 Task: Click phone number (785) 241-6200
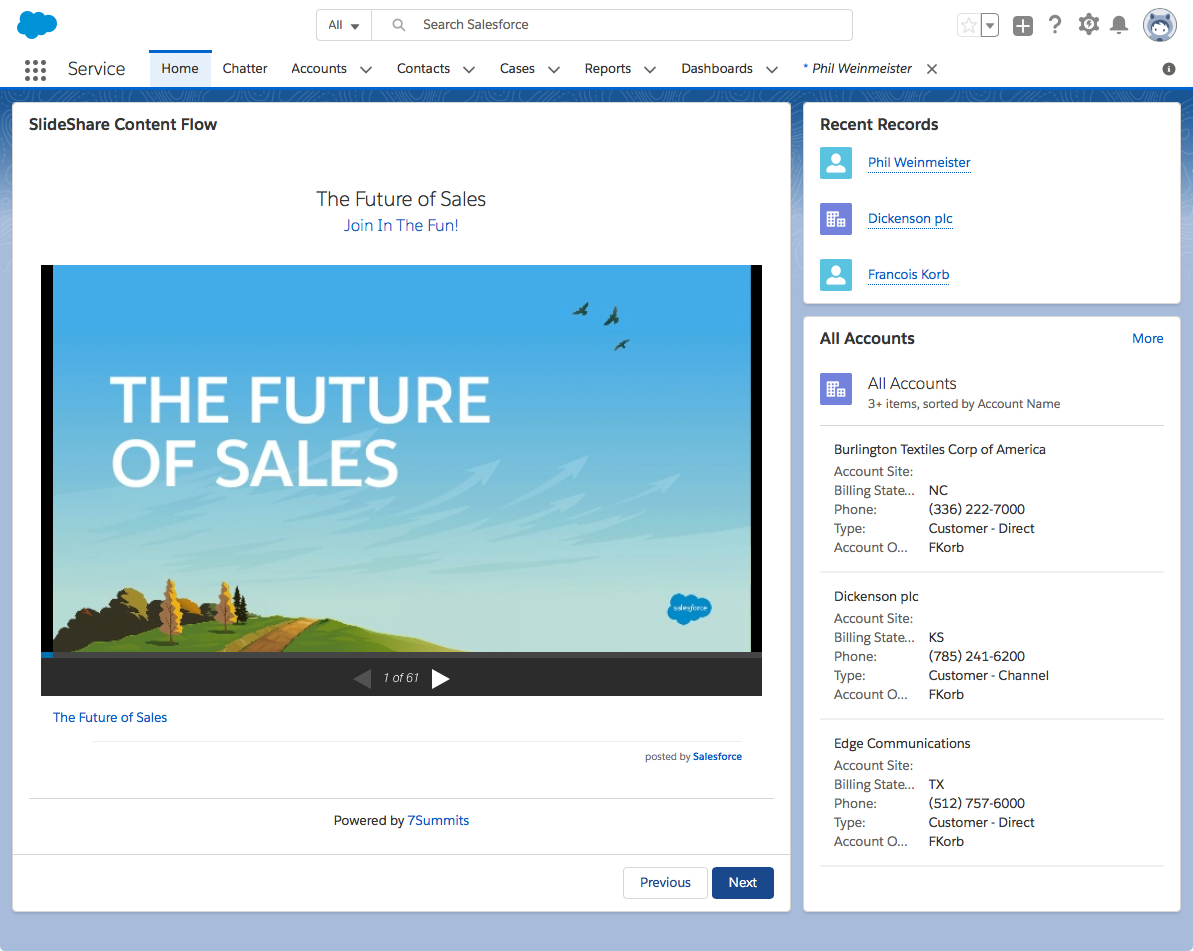pyautogui.click(x=976, y=657)
